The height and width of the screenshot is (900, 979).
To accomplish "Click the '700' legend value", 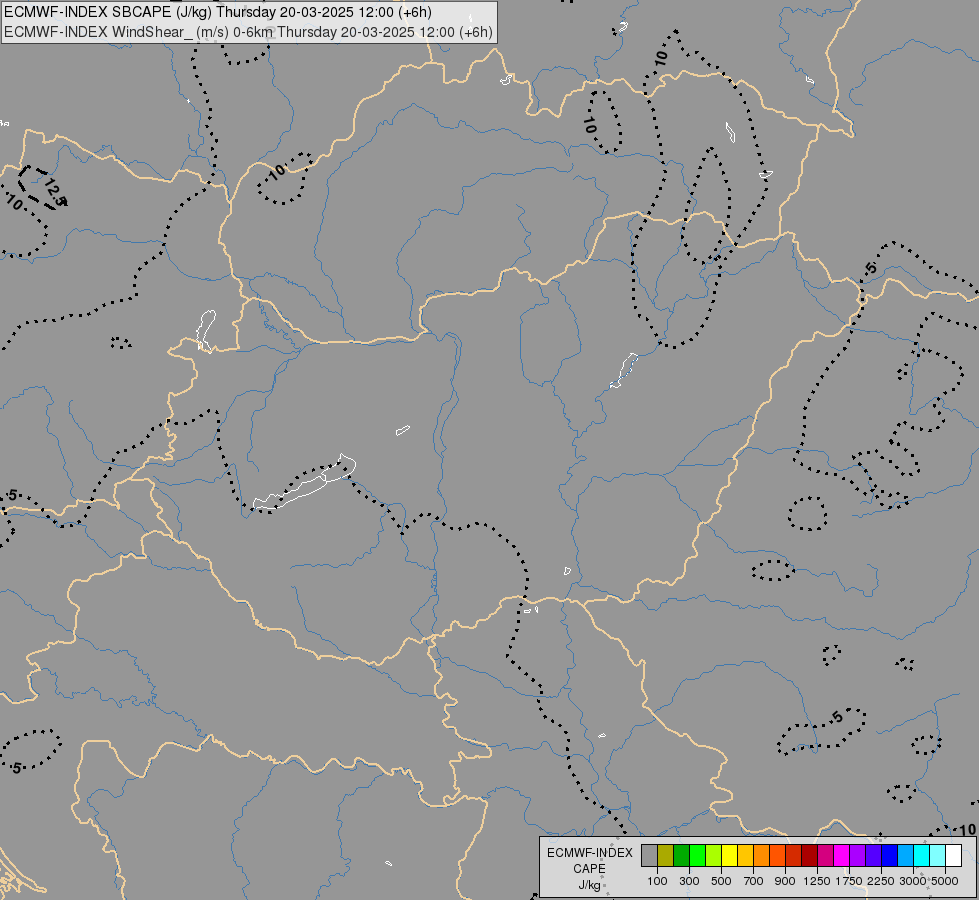I will click(x=754, y=881).
